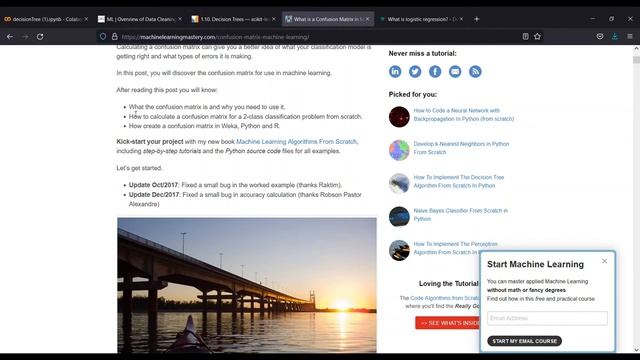Click the bridge sunset article image

click(x=247, y=285)
